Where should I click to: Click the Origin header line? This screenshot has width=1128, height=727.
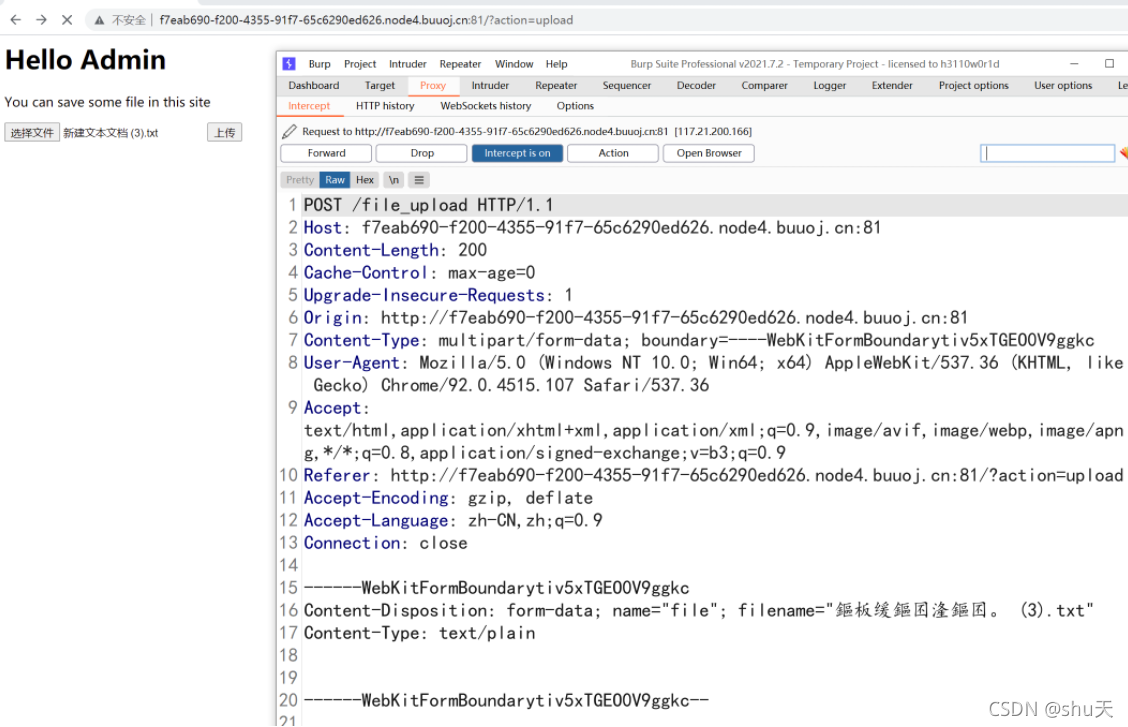(x=636, y=318)
